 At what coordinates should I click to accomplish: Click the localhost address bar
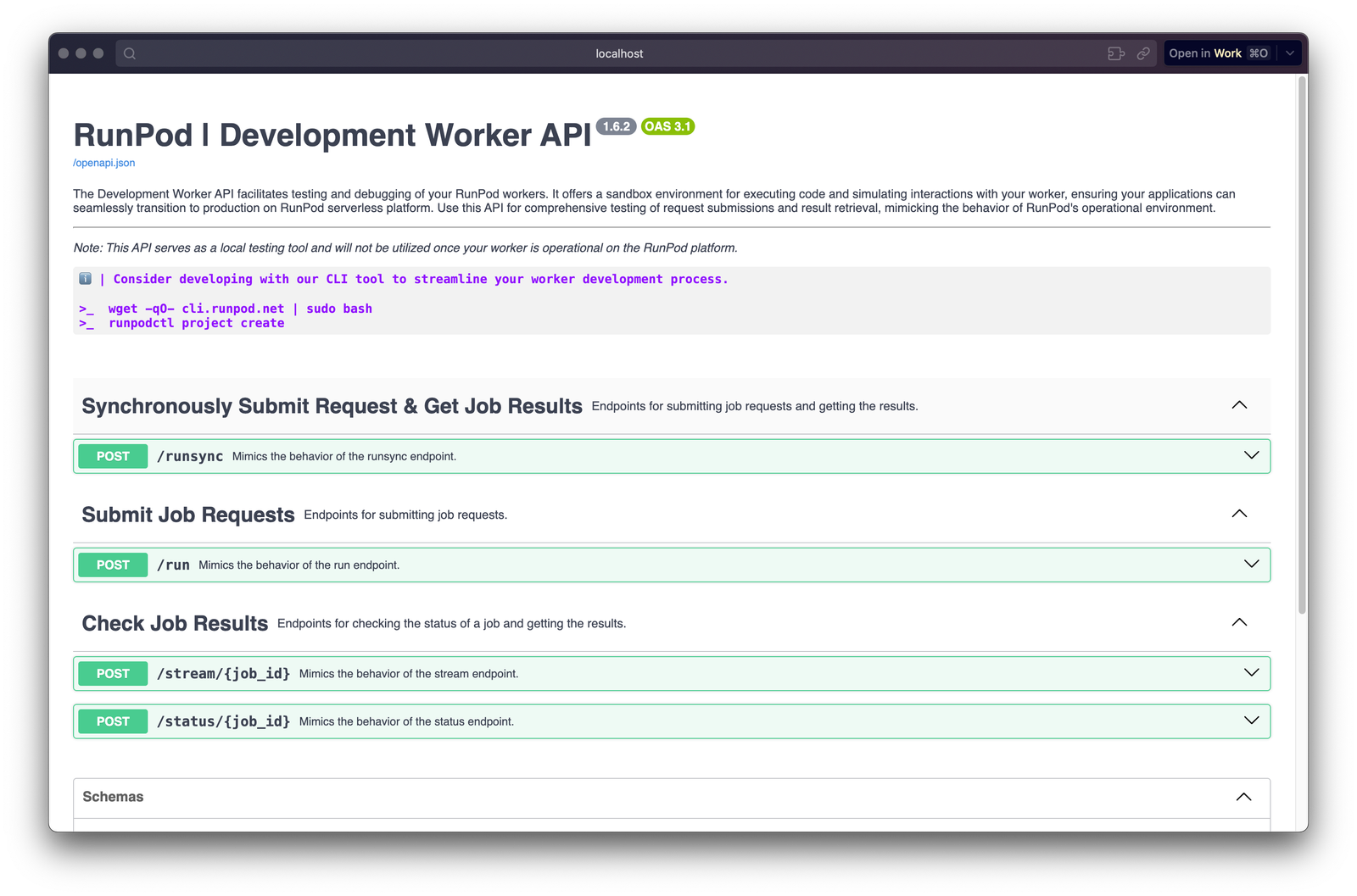tap(619, 53)
